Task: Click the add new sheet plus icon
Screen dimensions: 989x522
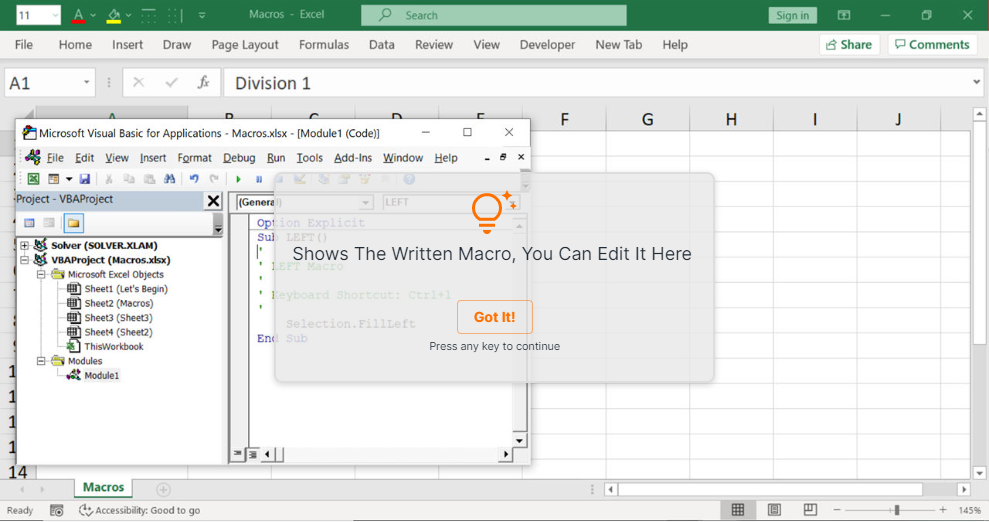Action: coord(163,489)
